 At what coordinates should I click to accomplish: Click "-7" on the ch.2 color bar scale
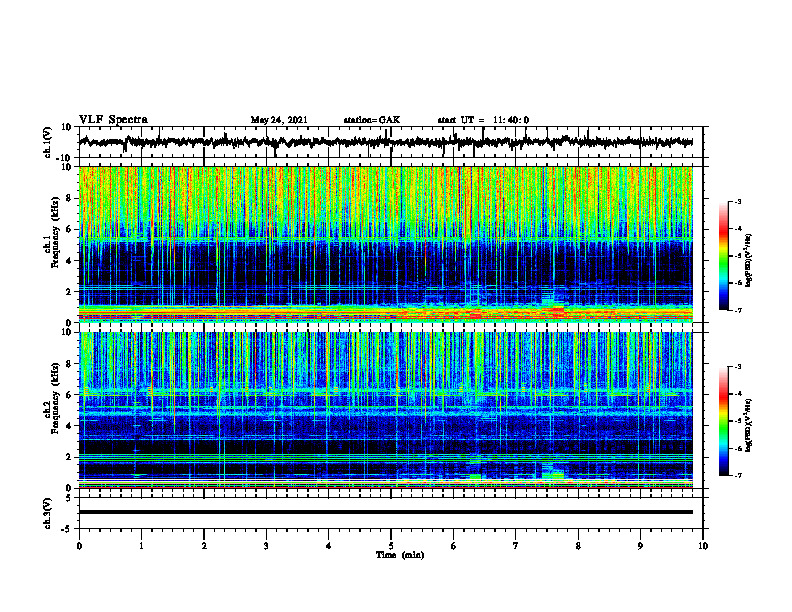tap(738, 475)
